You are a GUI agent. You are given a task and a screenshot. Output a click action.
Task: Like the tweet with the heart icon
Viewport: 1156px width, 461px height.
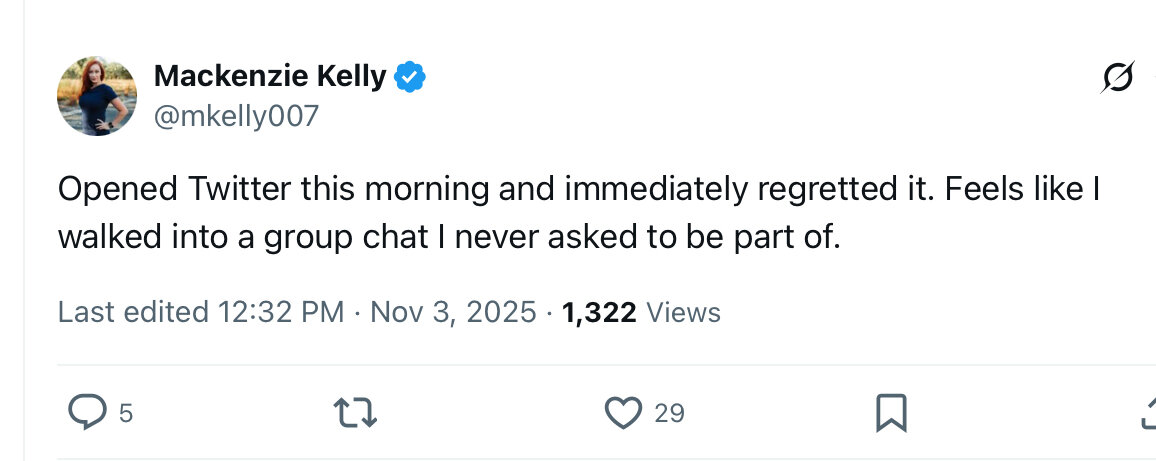click(x=624, y=412)
